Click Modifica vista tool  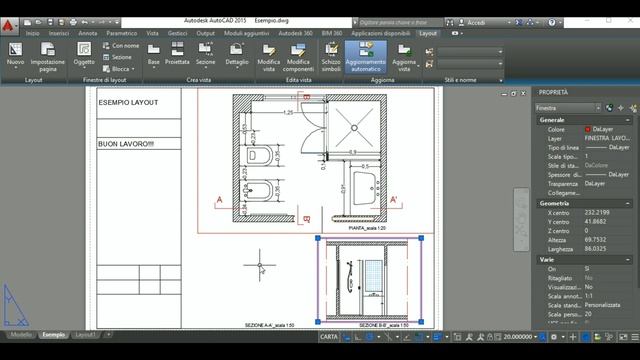(269, 58)
